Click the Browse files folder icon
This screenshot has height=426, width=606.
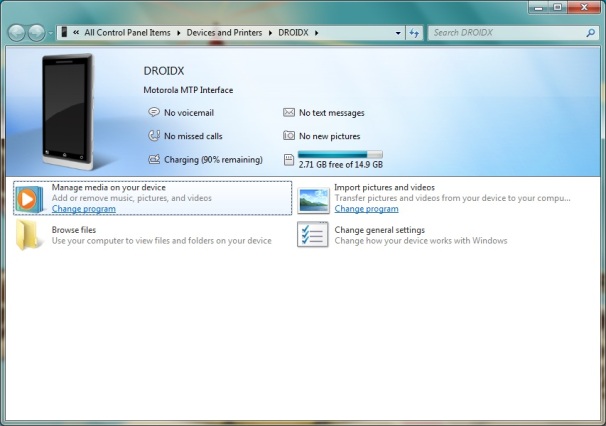point(29,235)
